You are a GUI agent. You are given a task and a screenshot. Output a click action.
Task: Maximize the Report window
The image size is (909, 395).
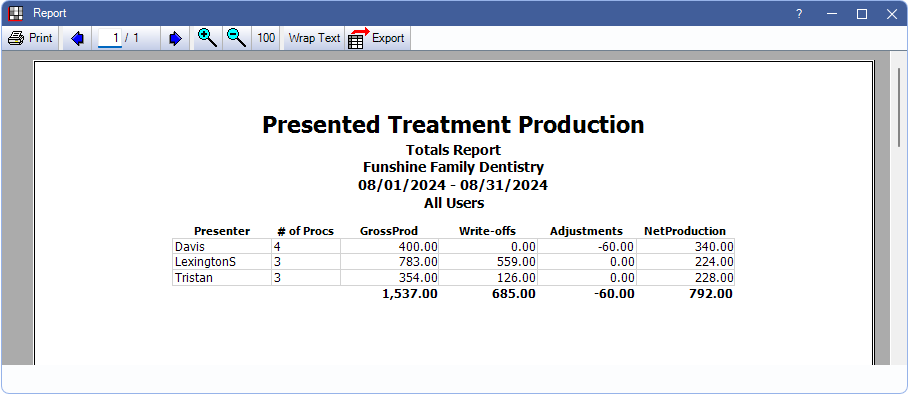tap(862, 13)
